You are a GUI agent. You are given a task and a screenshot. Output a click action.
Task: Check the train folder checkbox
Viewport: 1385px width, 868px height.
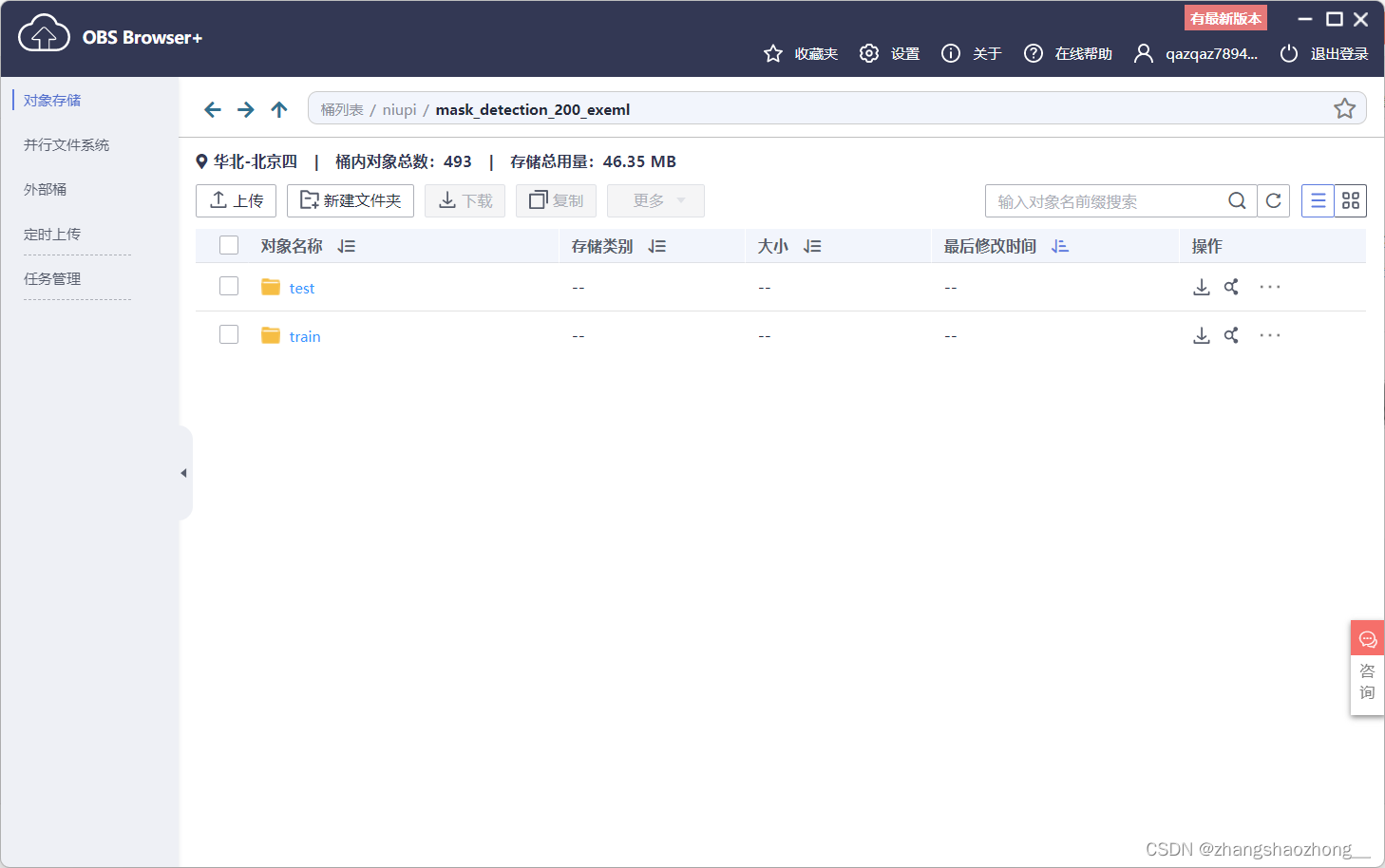[x=229, y=334]
